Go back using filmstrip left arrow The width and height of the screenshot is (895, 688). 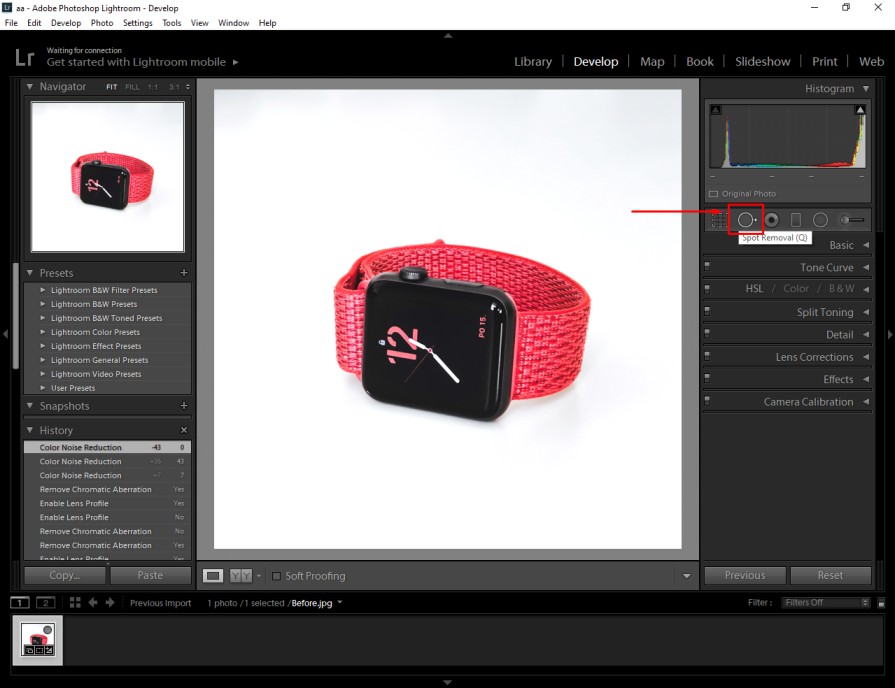92,602
